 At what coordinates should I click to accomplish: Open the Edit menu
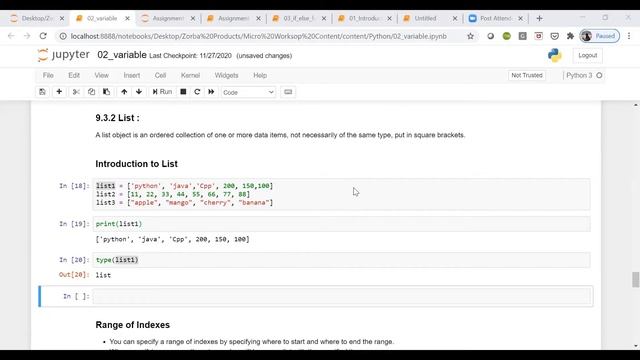click(74, 75)
